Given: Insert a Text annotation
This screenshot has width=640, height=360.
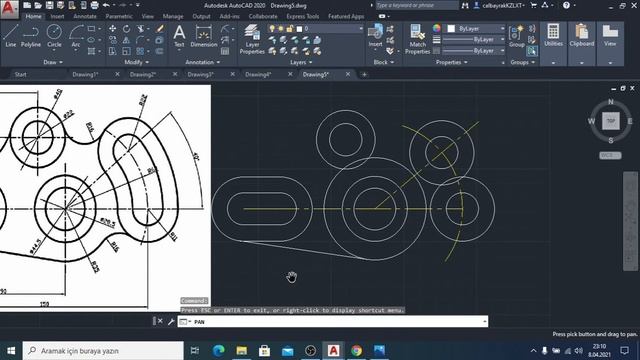Looking at the screenshot, I should [x=179, y=36].
